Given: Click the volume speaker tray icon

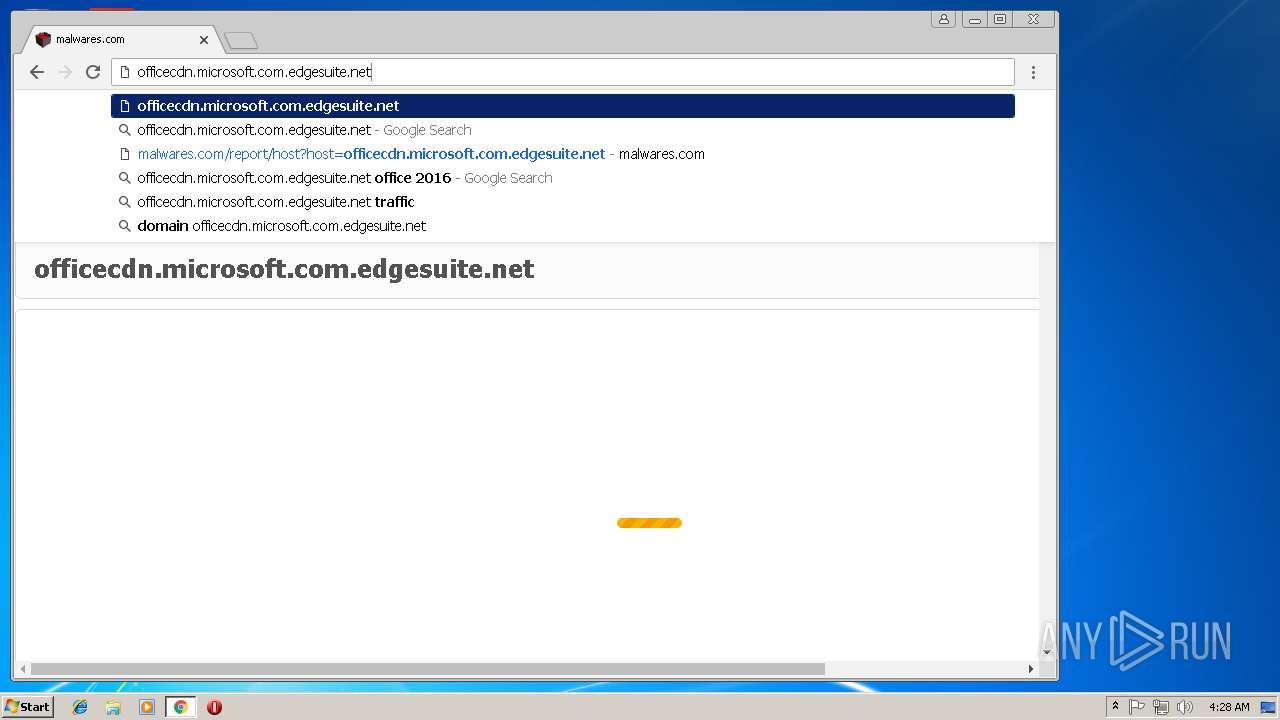Looking at the screenshot, I should (1185, 707).
